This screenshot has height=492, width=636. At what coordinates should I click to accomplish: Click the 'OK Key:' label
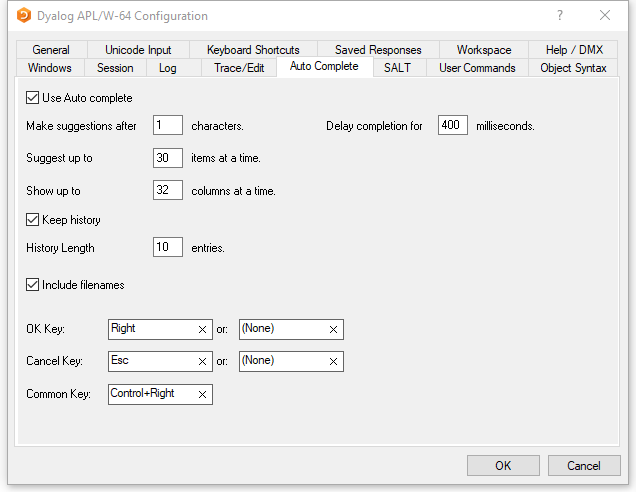45,329
